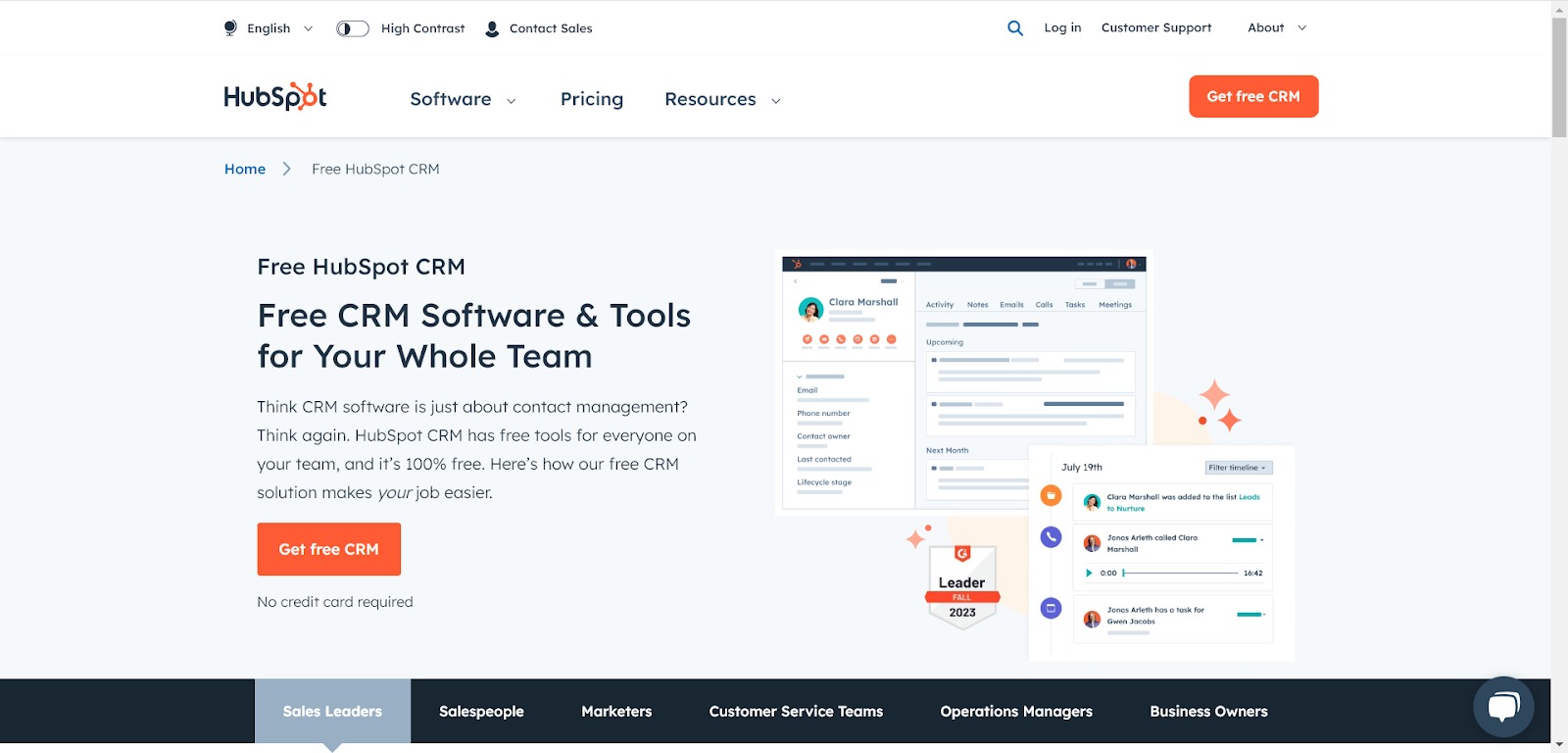Screen dimensions: 1568x753
Task: Click the hero Get free CRM button
Action: tap(329, 549)
